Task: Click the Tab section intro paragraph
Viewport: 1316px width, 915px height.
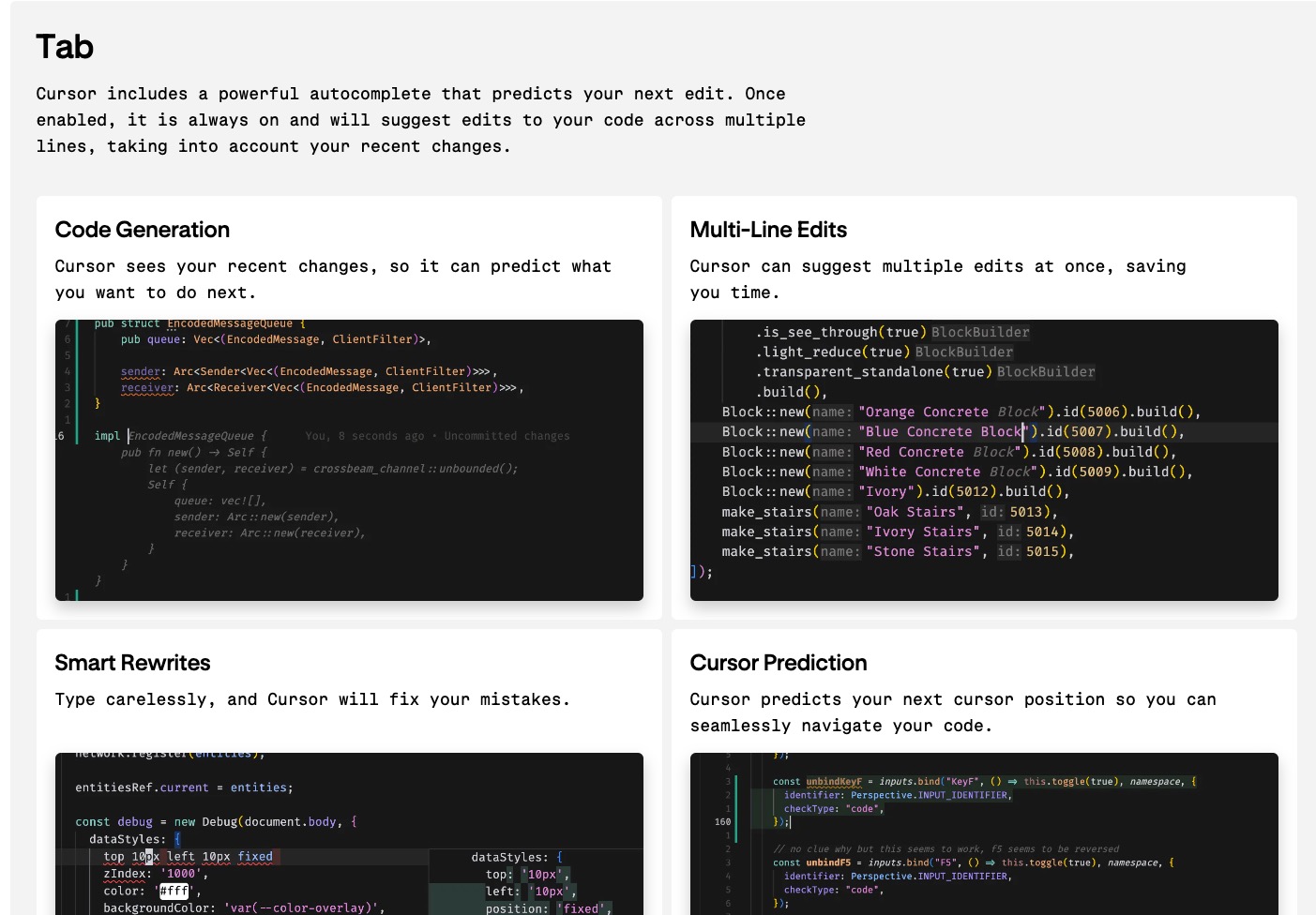Action: coord(420,120)
